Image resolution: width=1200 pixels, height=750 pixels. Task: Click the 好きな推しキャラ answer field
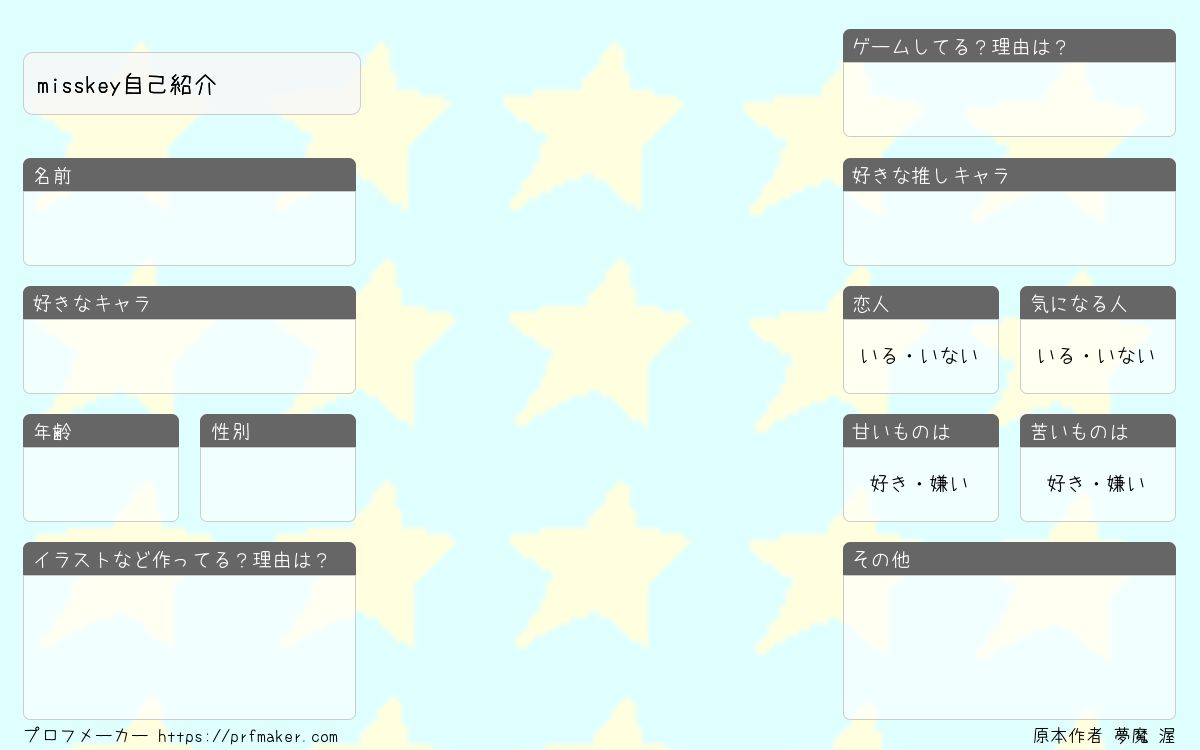point(1009,228)
